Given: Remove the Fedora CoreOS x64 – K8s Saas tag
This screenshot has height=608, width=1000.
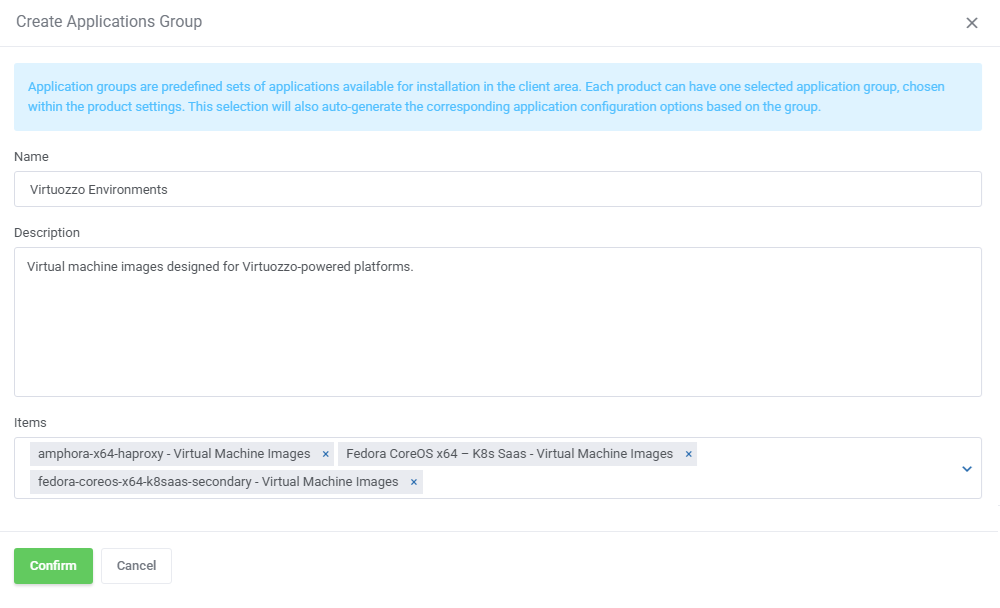Looking at the screenshot, I should point(688,454).
